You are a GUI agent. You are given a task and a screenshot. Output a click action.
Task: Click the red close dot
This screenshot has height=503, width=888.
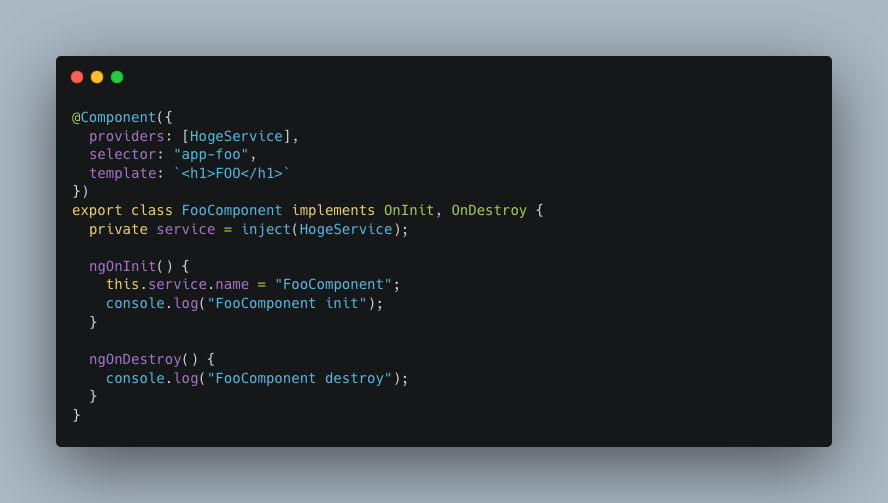[x=77, y=77]
